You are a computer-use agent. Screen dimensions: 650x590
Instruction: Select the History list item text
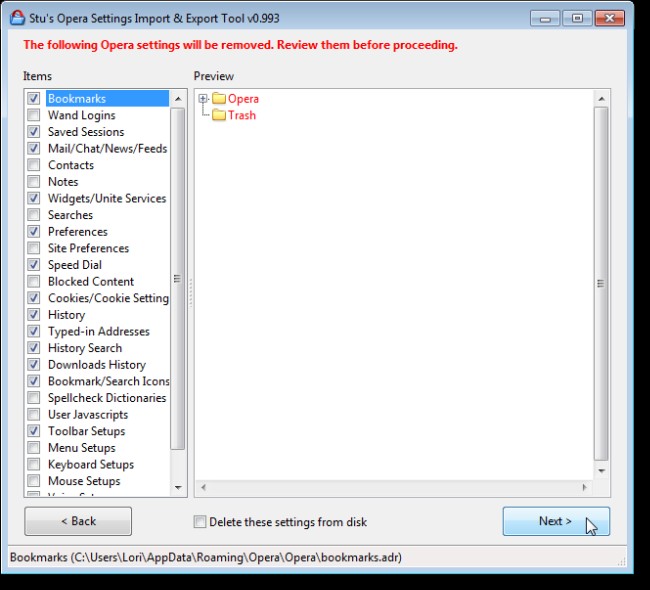(66, 315)
